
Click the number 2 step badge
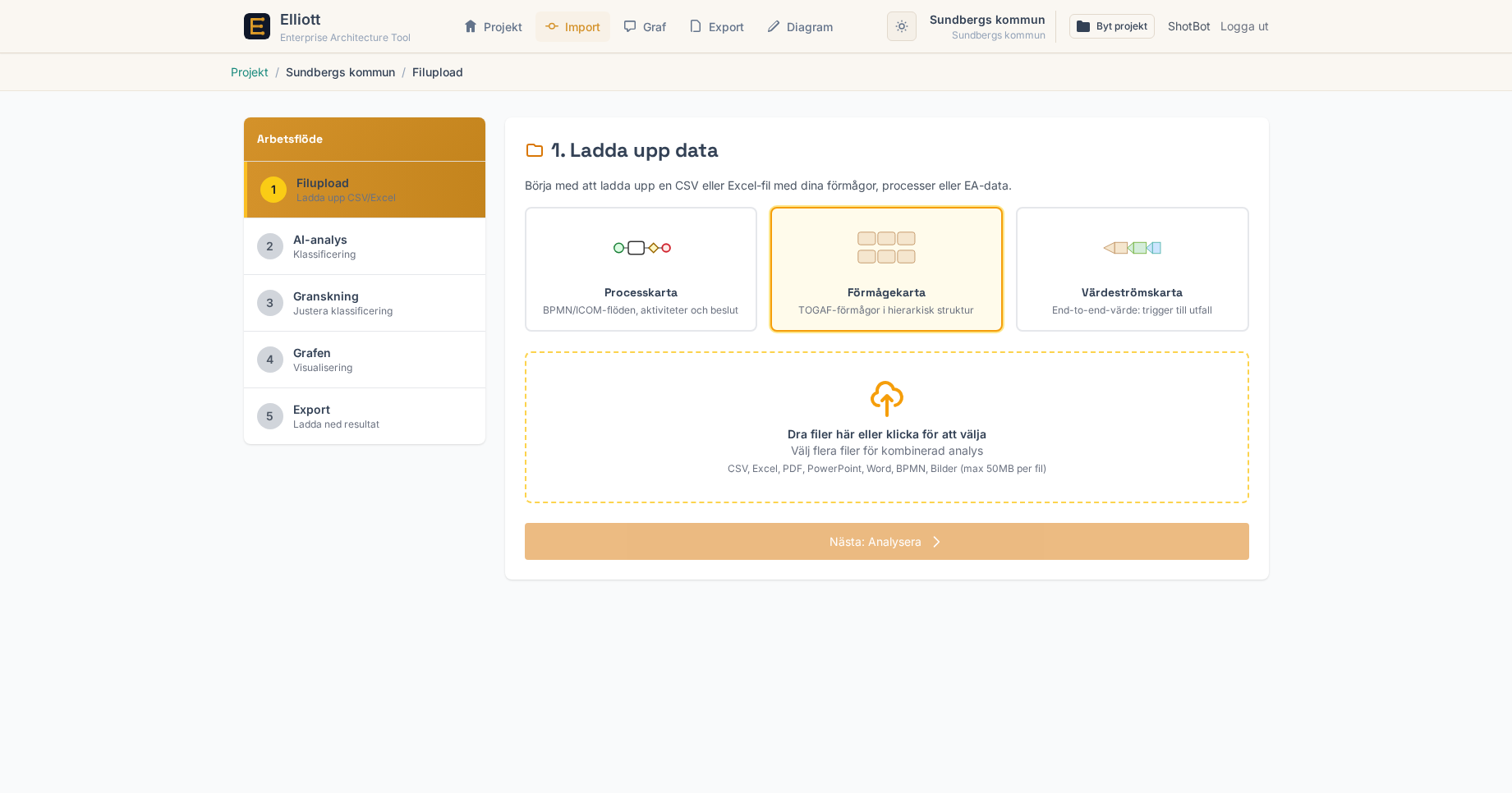tap(270, 246)
